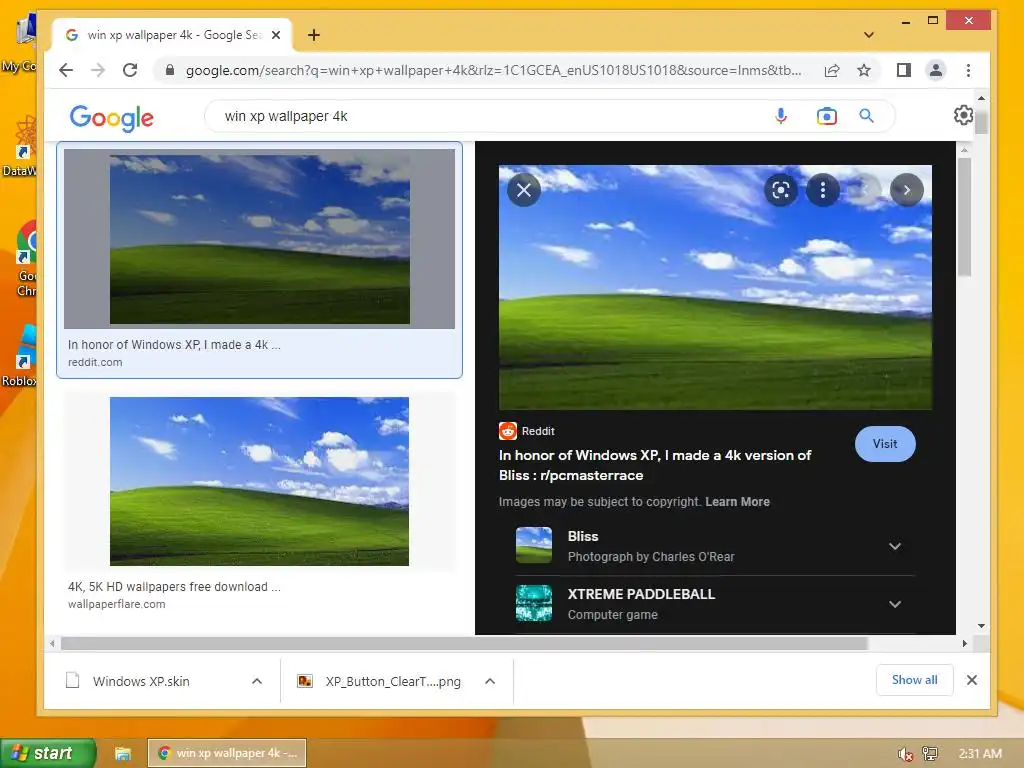
Task: Open the file explorer taskbar icon
Action: coord(122,753)
